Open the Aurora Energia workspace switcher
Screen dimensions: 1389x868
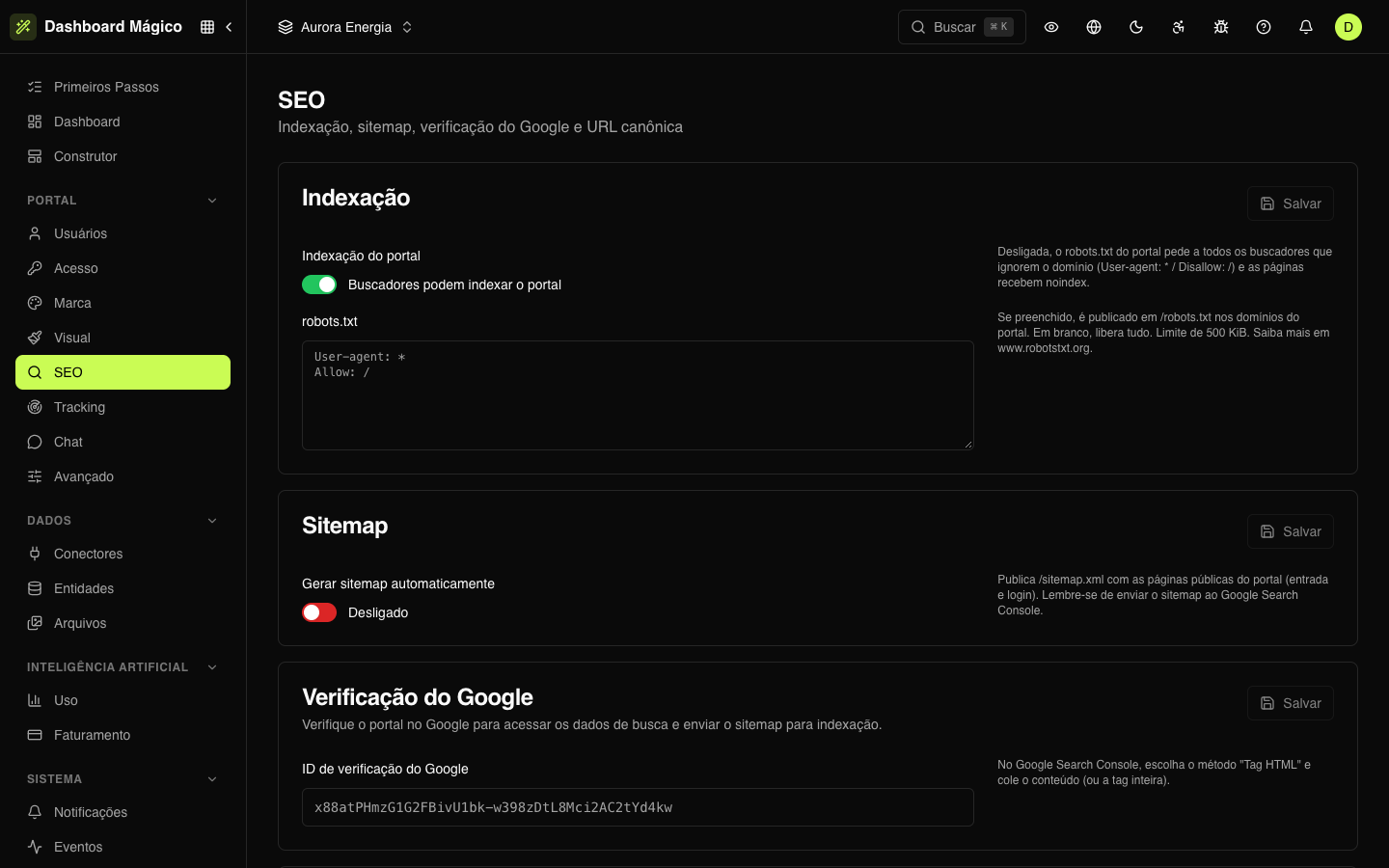345,27
